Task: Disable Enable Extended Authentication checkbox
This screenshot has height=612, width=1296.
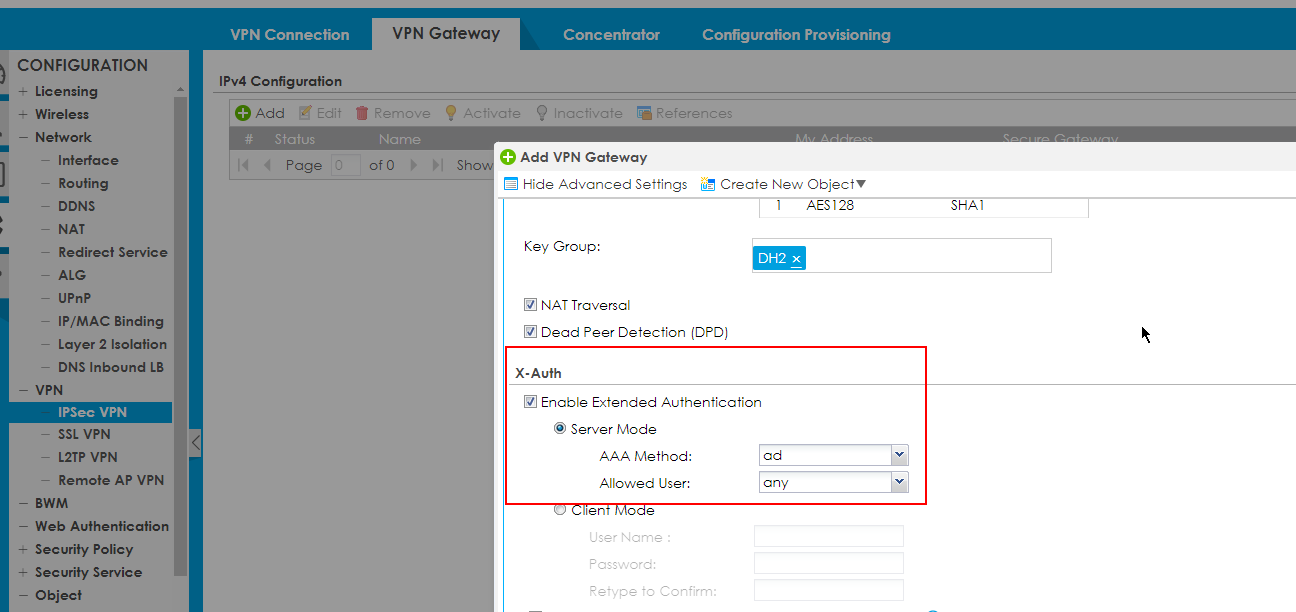Action: pos(531,402)
